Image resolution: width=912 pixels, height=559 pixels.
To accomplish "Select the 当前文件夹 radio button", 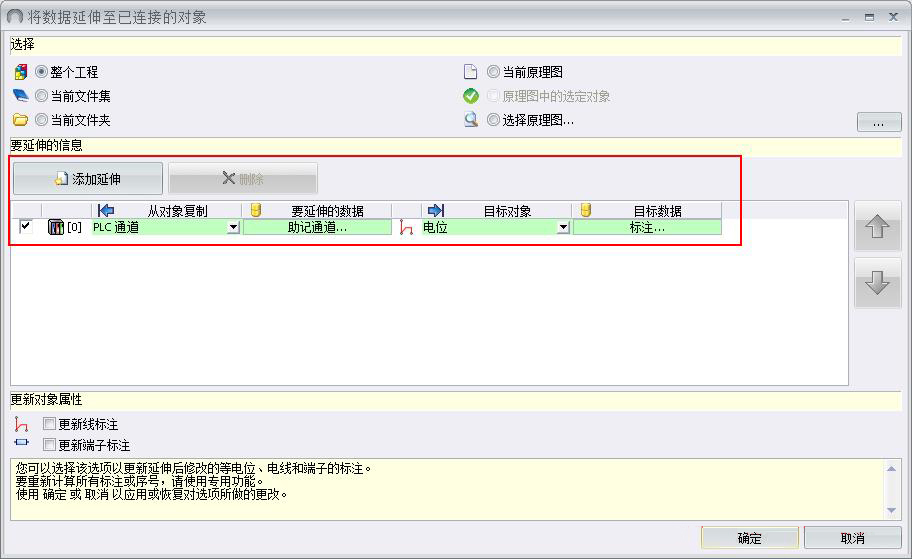I will pos(41,120).
